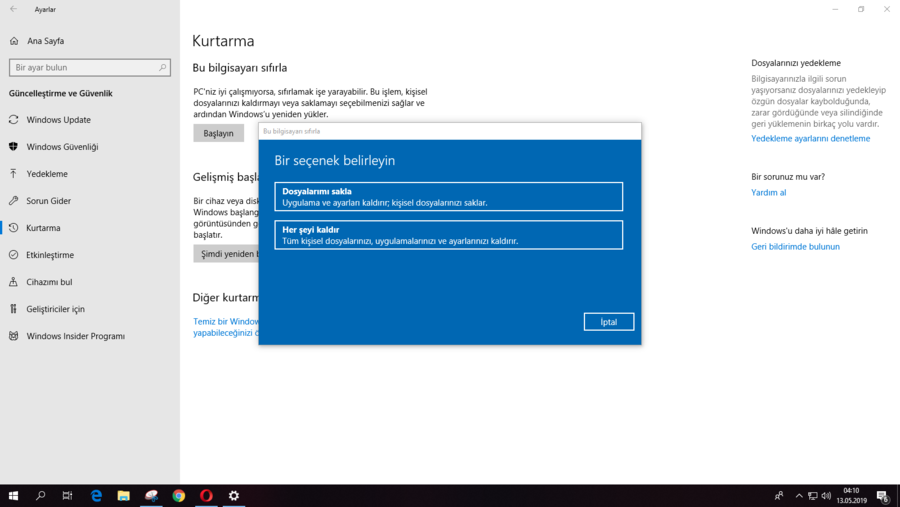Screen dimensions: 900x507
Task: Click the Geliştiriciler için tools icon
Action: click(14, 308)
